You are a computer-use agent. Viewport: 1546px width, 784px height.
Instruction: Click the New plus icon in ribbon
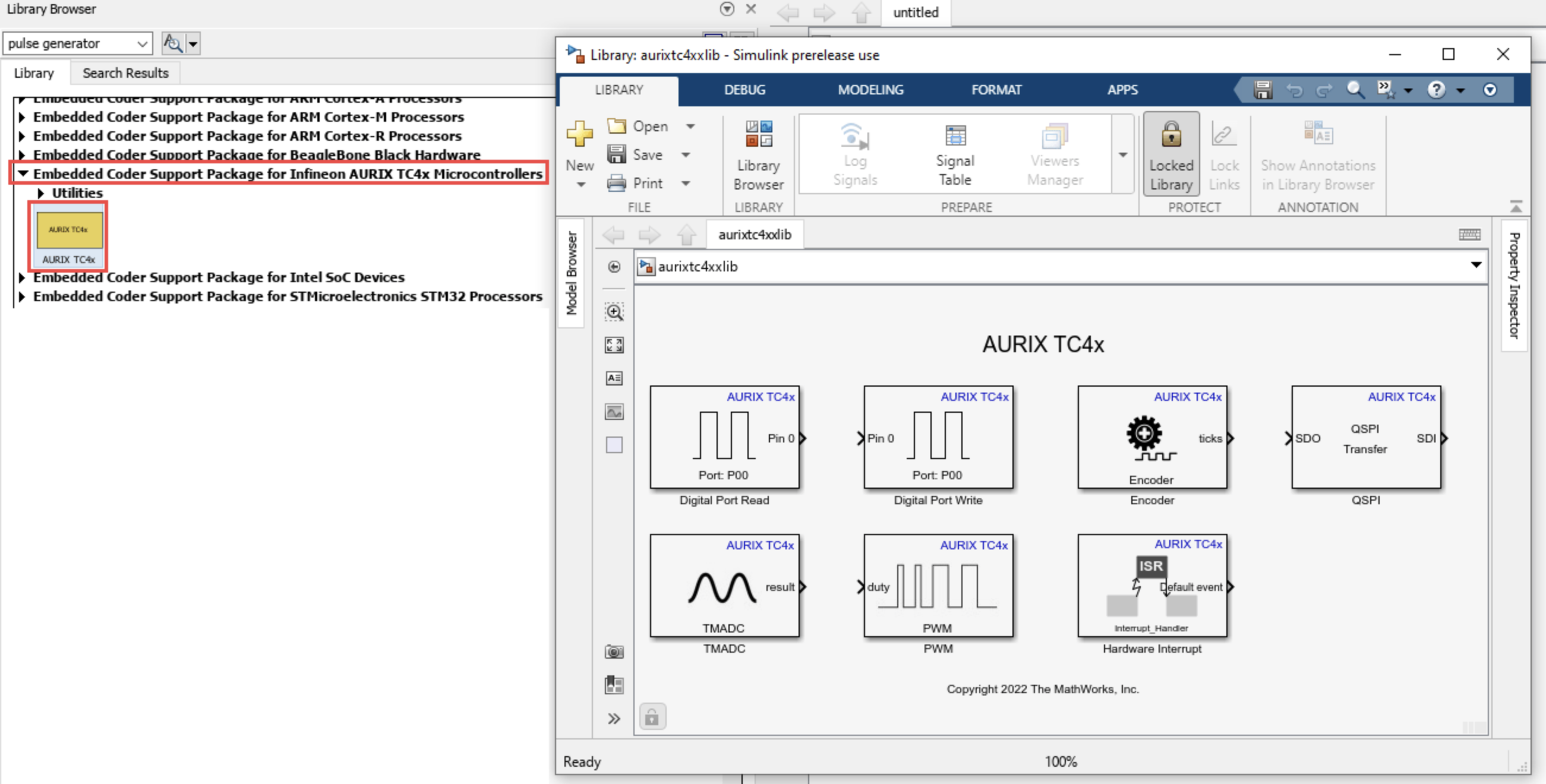(x=579, y=134)
